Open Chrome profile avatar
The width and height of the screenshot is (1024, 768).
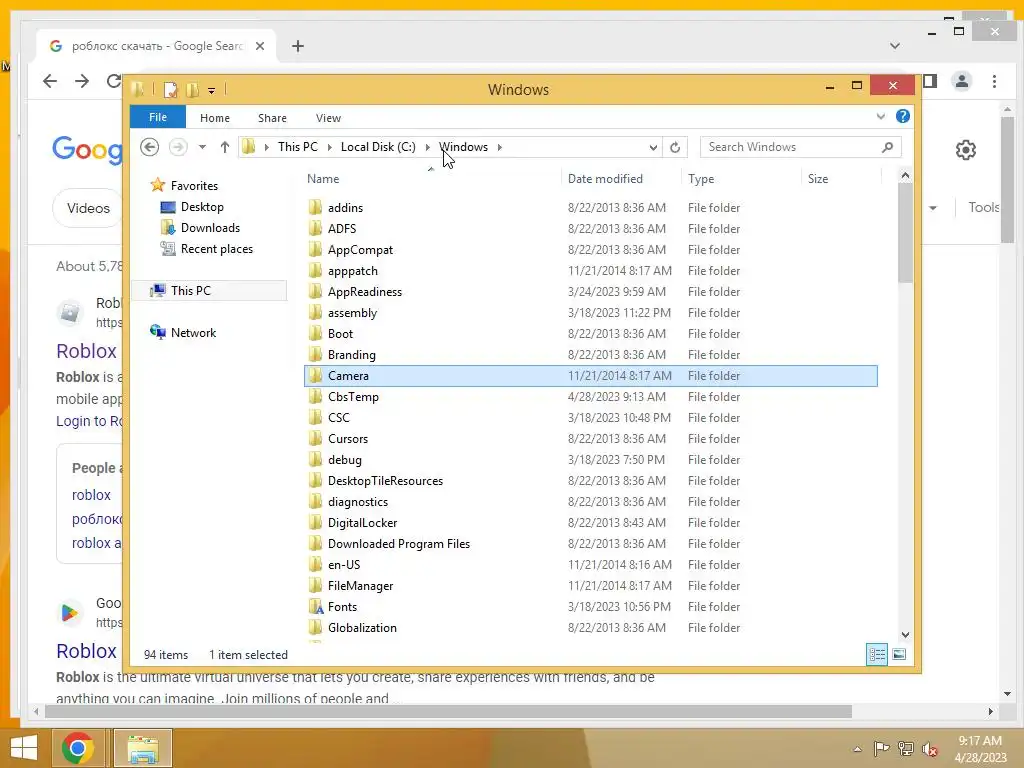pyautogui.click(x=961, y=81)
